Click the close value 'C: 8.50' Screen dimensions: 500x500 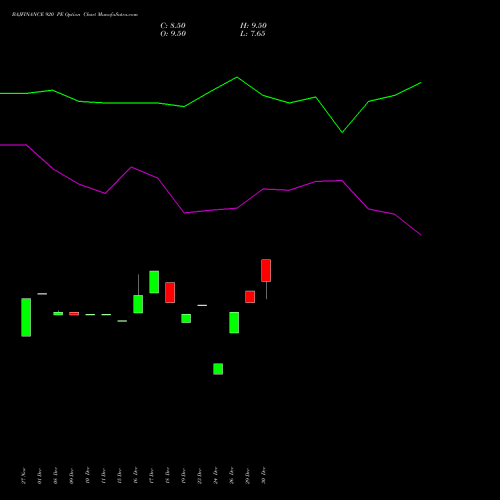pyautogui.click(x=173, y=26)
